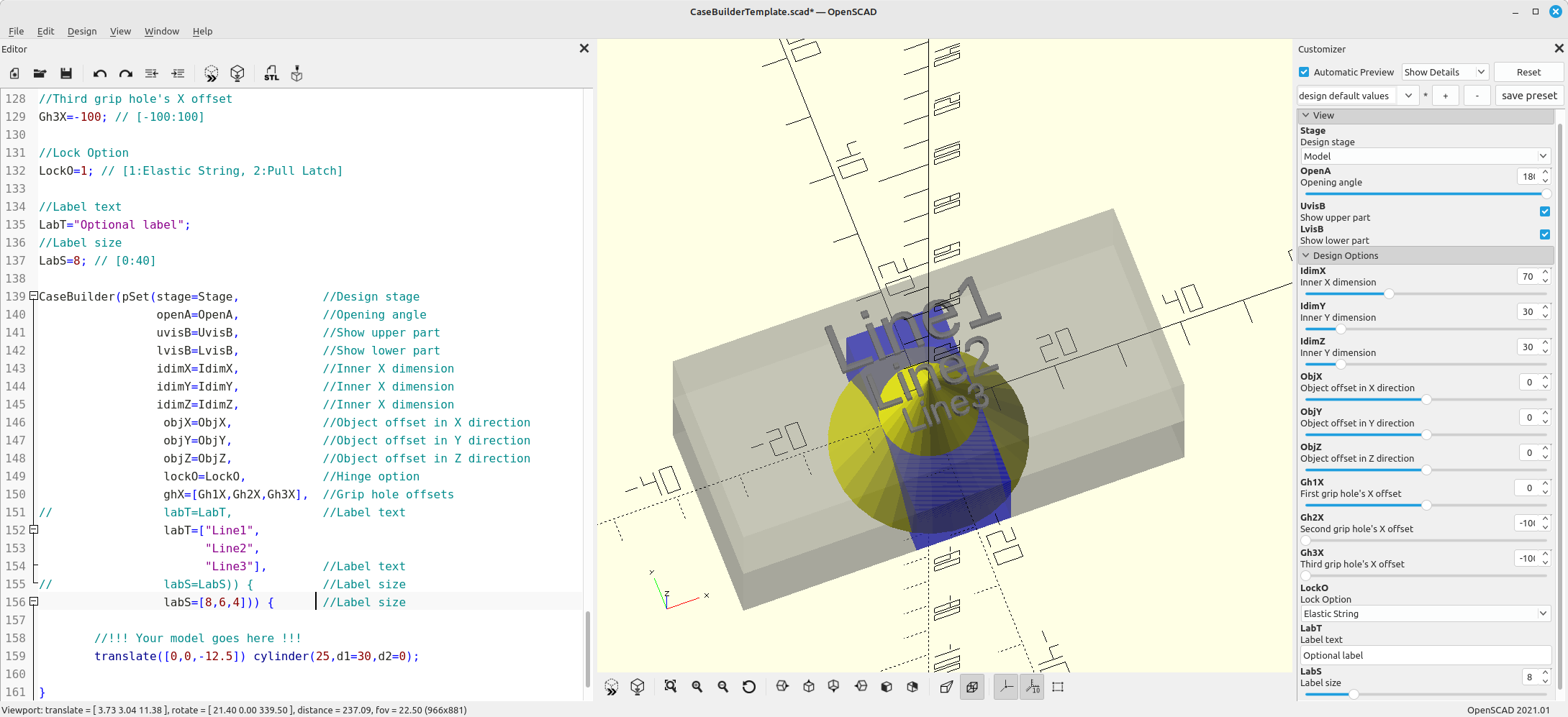The image size is (1568, 717).
Task: Click the ObjX object offset slider
Action: pyautogui.click(x=1425, y=399)
